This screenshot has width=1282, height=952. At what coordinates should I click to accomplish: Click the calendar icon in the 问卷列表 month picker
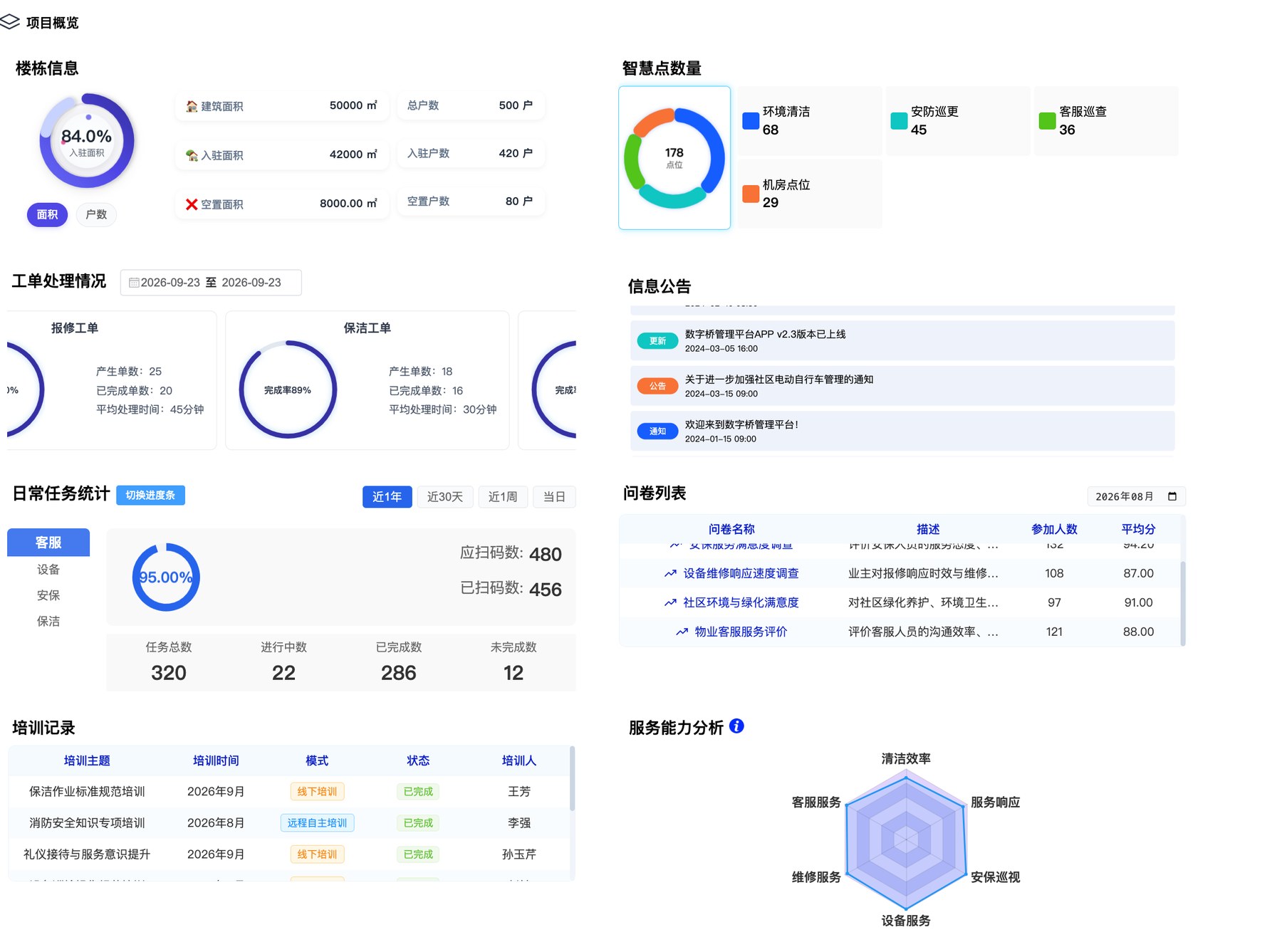[1172, 496]
